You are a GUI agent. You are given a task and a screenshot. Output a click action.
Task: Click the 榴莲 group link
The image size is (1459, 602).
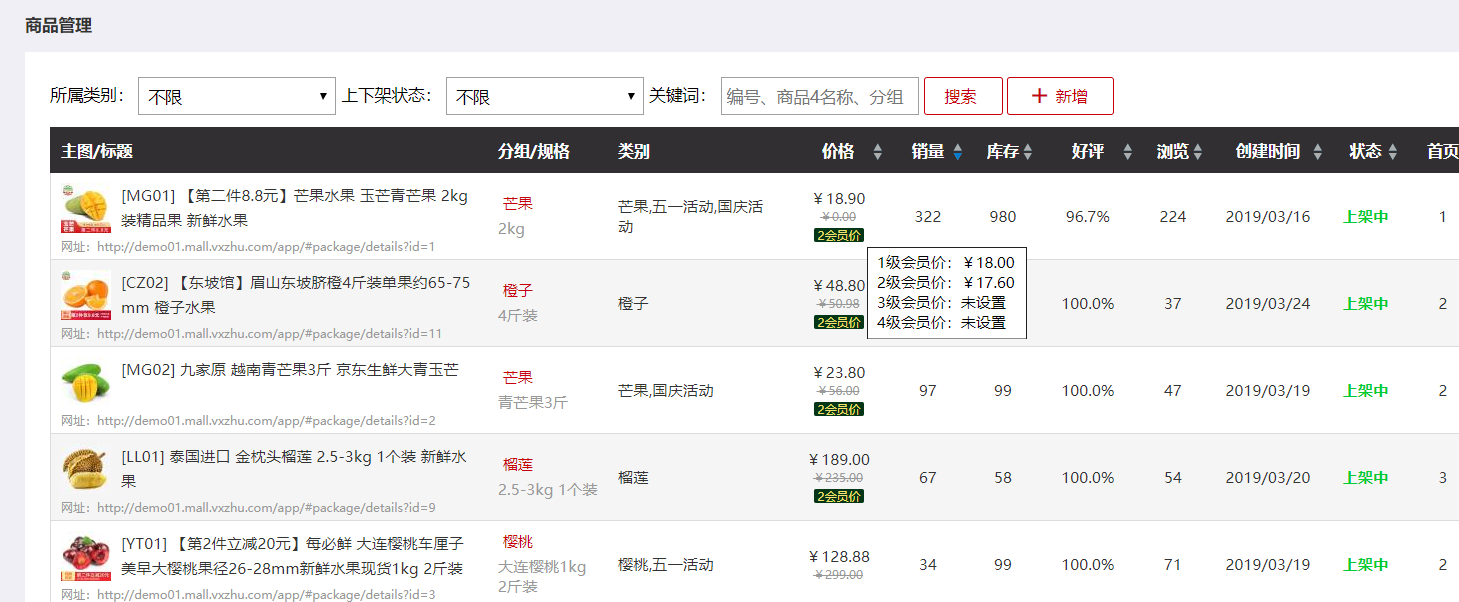(x=518, y=465)
